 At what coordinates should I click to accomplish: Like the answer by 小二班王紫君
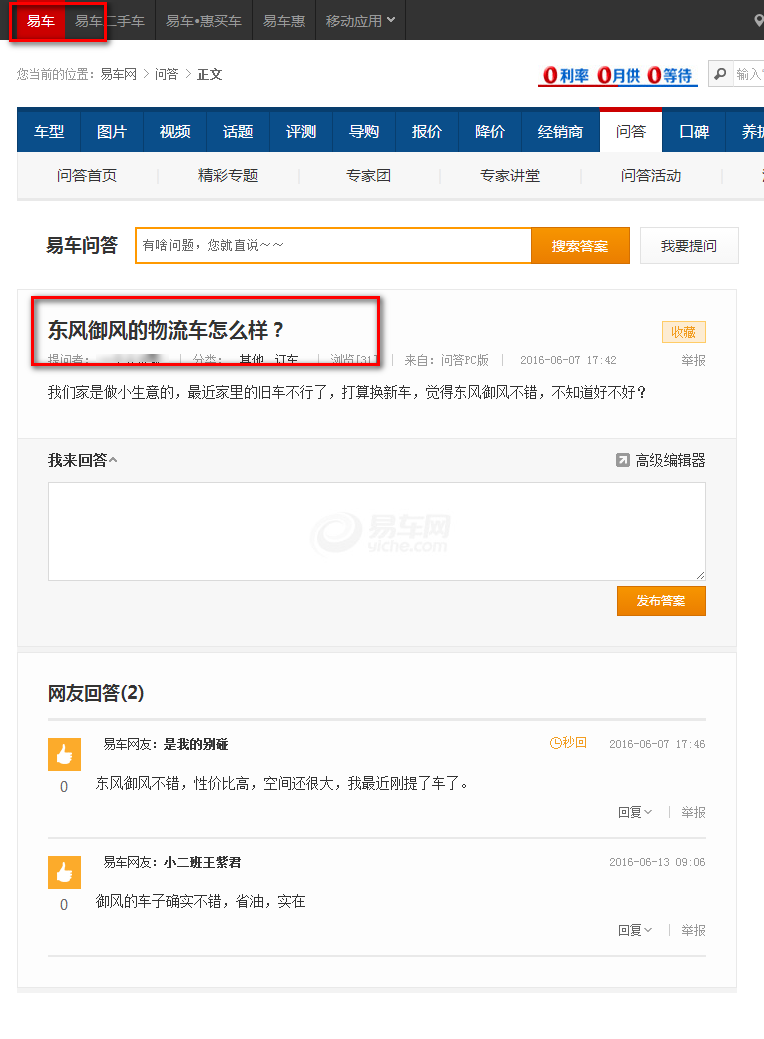[64, 872]
